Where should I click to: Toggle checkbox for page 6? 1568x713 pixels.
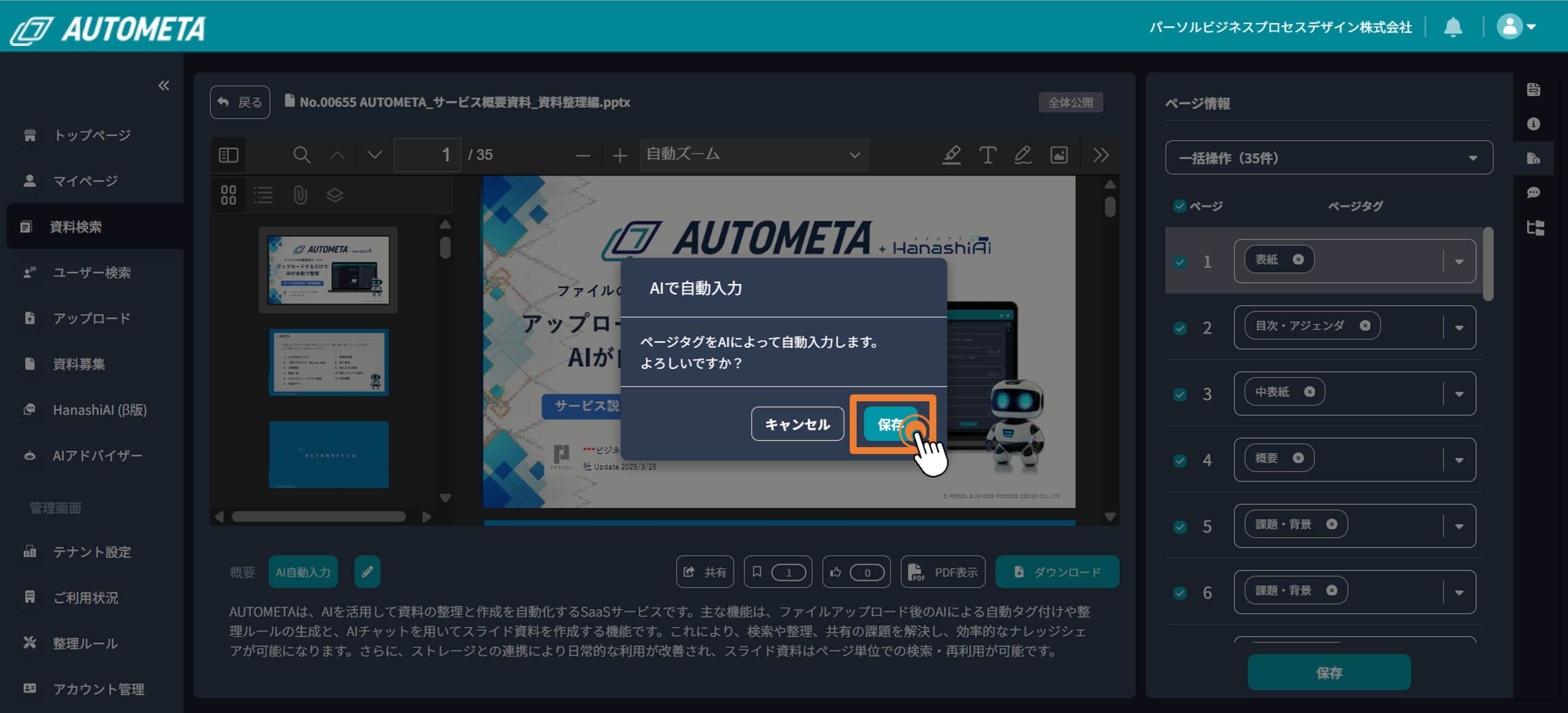tap(1180, 593)
